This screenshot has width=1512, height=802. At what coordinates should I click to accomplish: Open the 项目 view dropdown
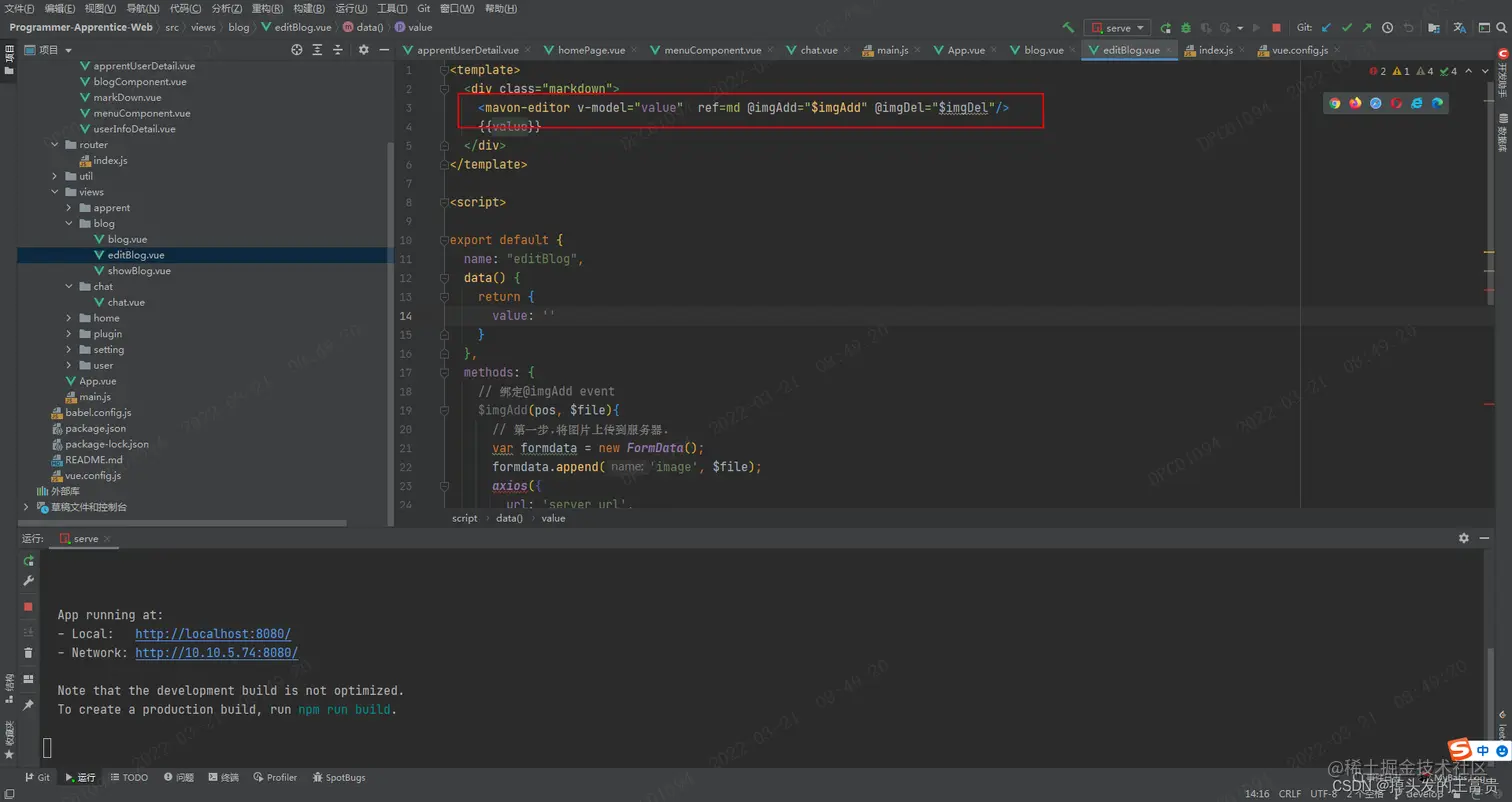[49, 50]
